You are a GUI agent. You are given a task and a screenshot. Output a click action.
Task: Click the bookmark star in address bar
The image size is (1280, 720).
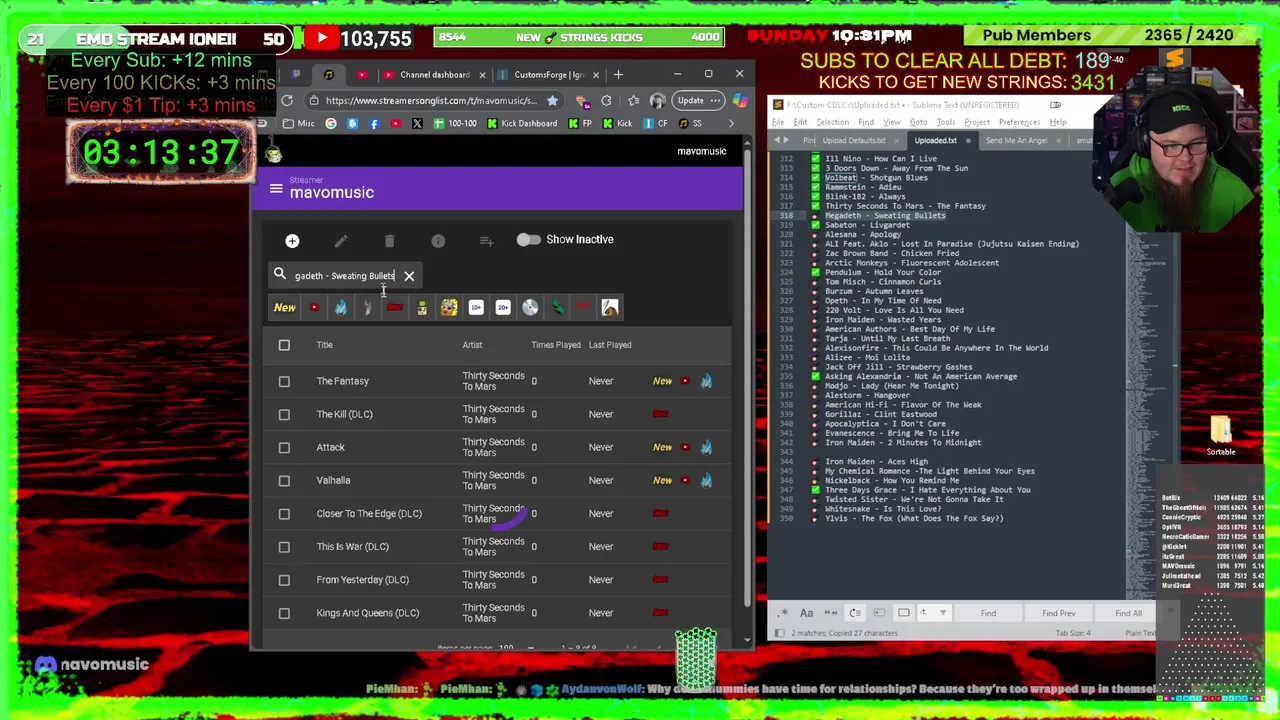[552, 100]
